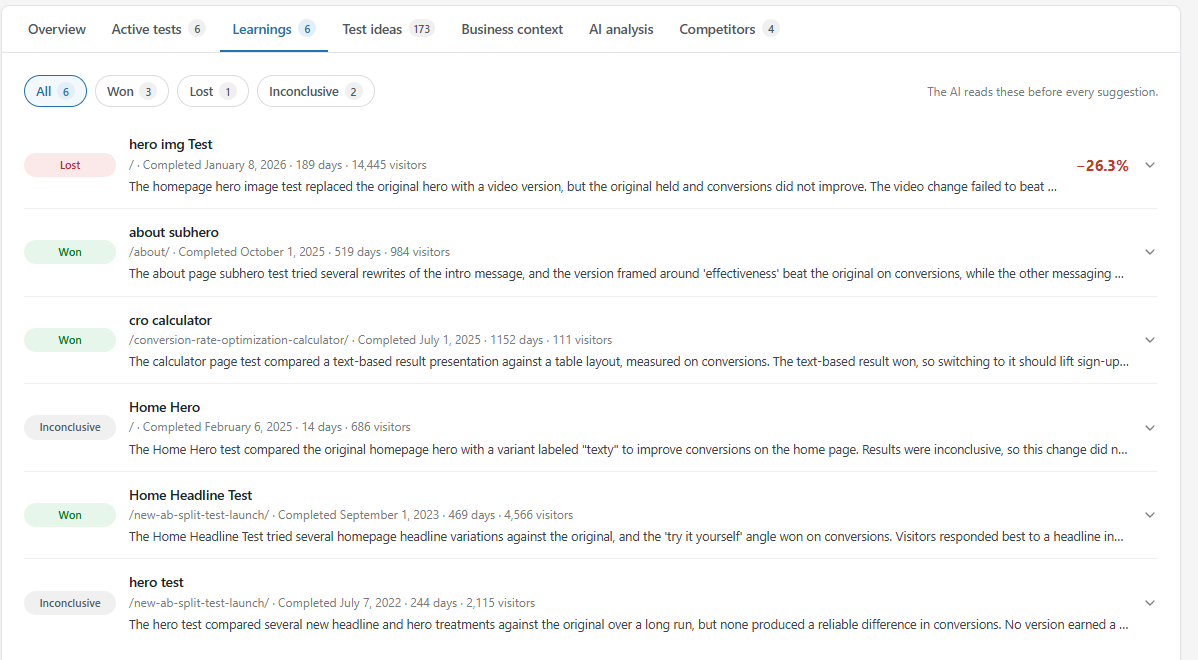The width and height of the screenshot is (1198, 660).
Task: Click the hero img Test title
Action: point(170,144)
